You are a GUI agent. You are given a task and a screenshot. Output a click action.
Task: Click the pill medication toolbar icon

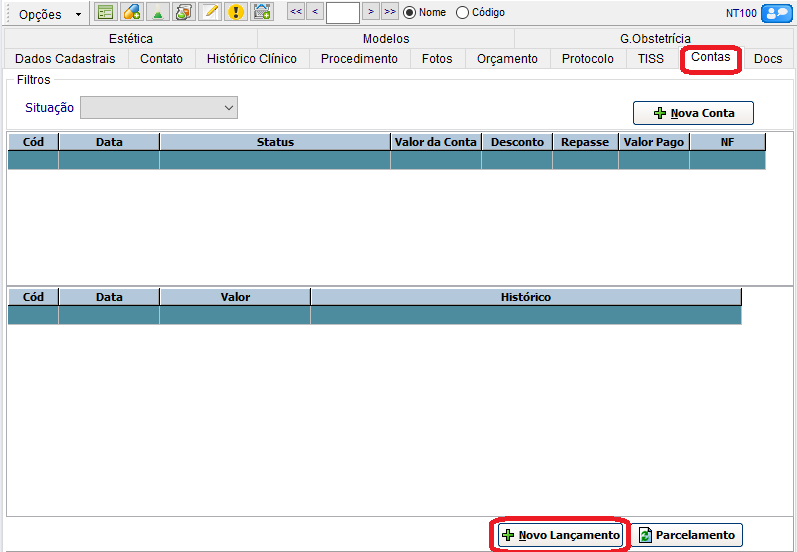coord(131,13)
